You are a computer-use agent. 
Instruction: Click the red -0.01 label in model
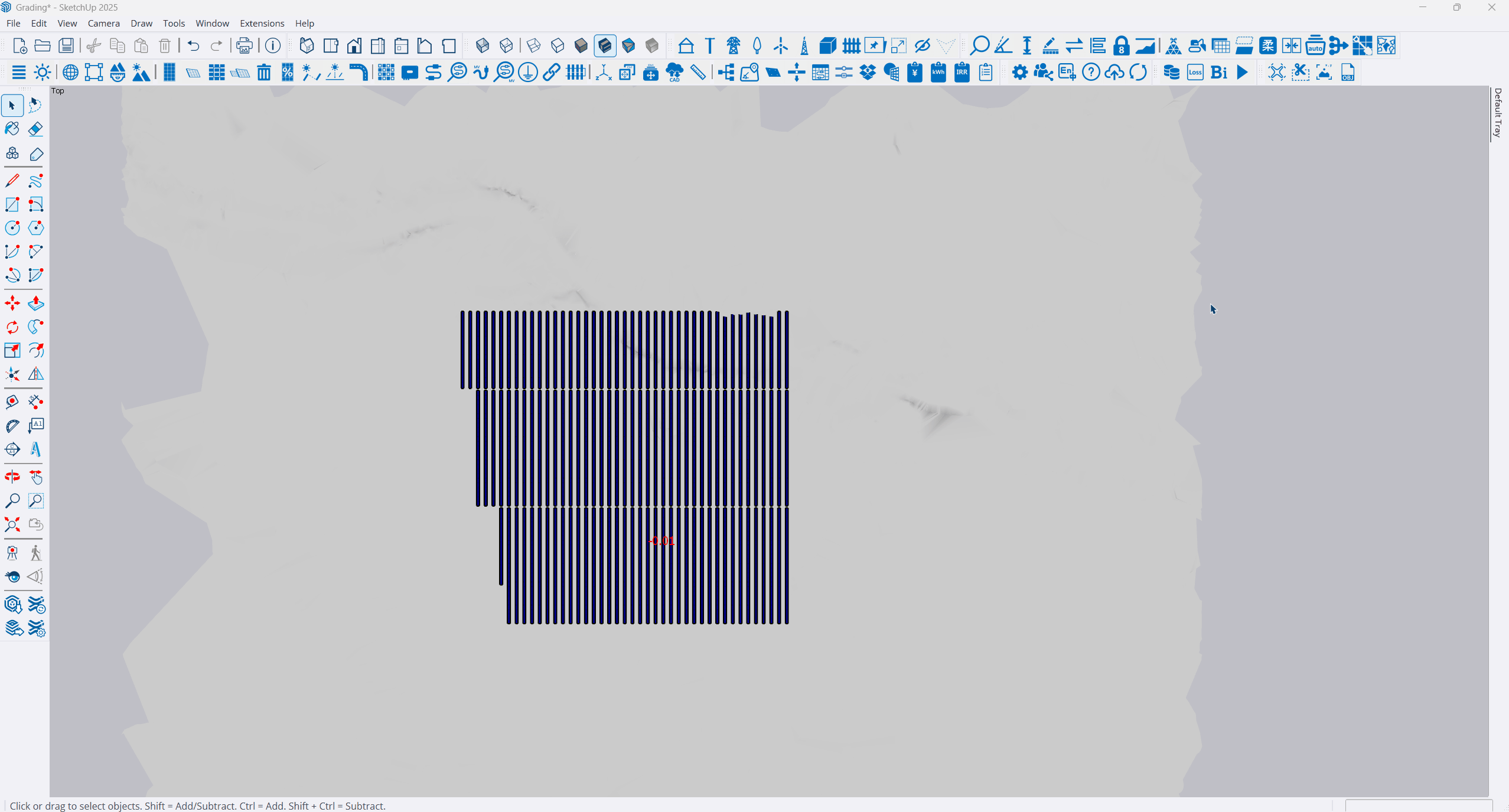click(x=661, y=541)
